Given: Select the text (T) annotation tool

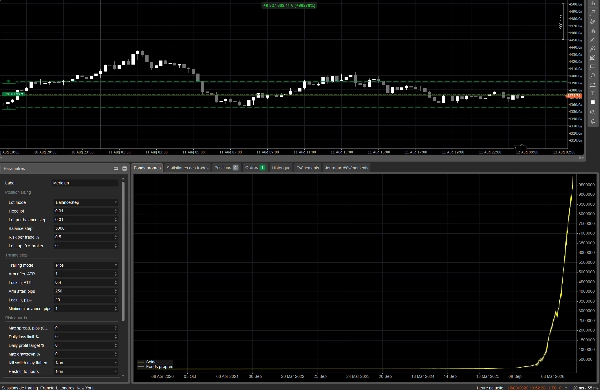Looking at the screenshot, I should coord(592,93).
